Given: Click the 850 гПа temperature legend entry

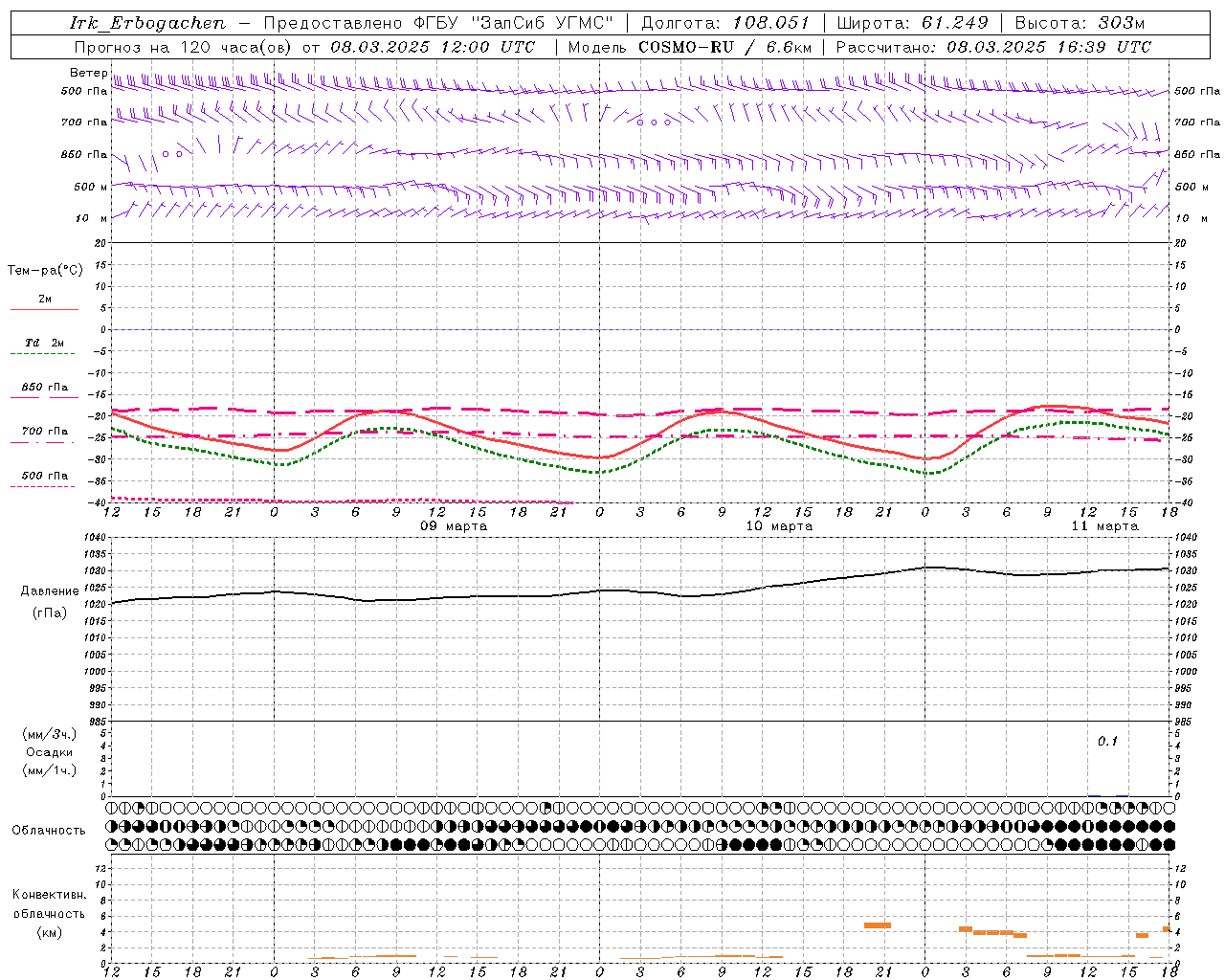Looking at the screenshot, I should [x=45, y=388].
